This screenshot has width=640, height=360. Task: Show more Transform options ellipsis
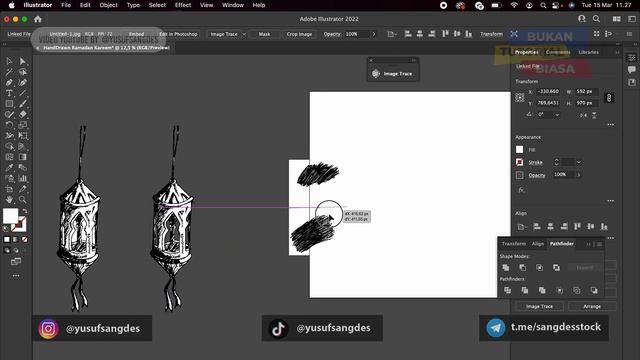pyautogui.click(x=611, y=124)
